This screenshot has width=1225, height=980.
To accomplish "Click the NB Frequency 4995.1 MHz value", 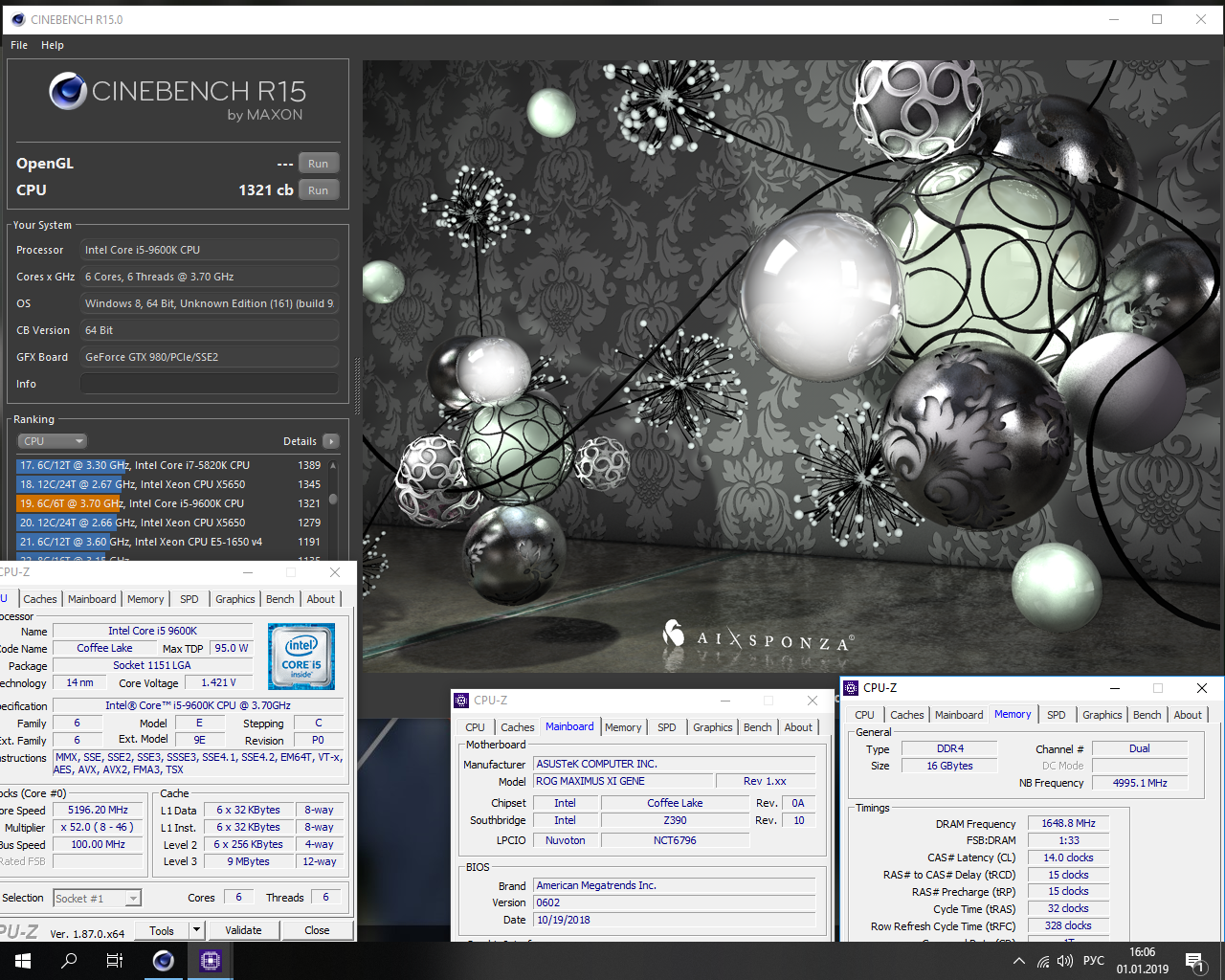I will pos(1140,783).
